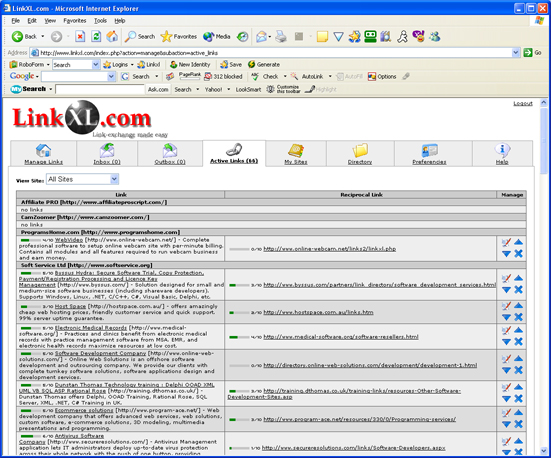Open the RoboForm menu dropdown arrow
Viewport: 551px width, 458px height.
click(x=48, y=65)
